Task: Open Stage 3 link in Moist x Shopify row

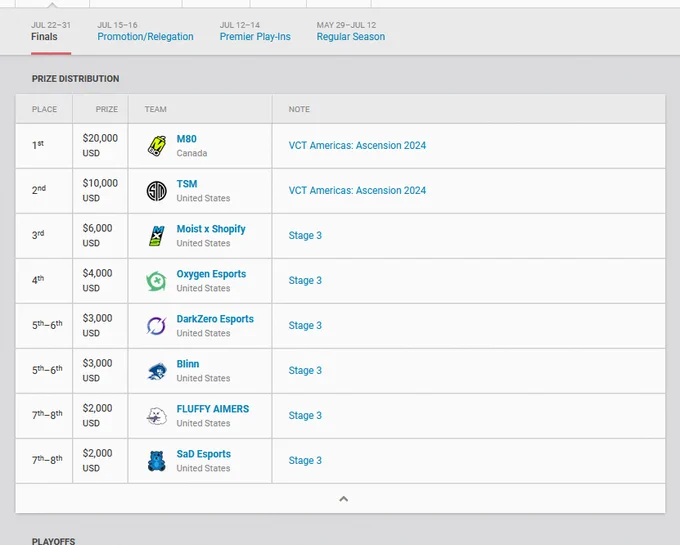Action: click(x=305, y=235)
